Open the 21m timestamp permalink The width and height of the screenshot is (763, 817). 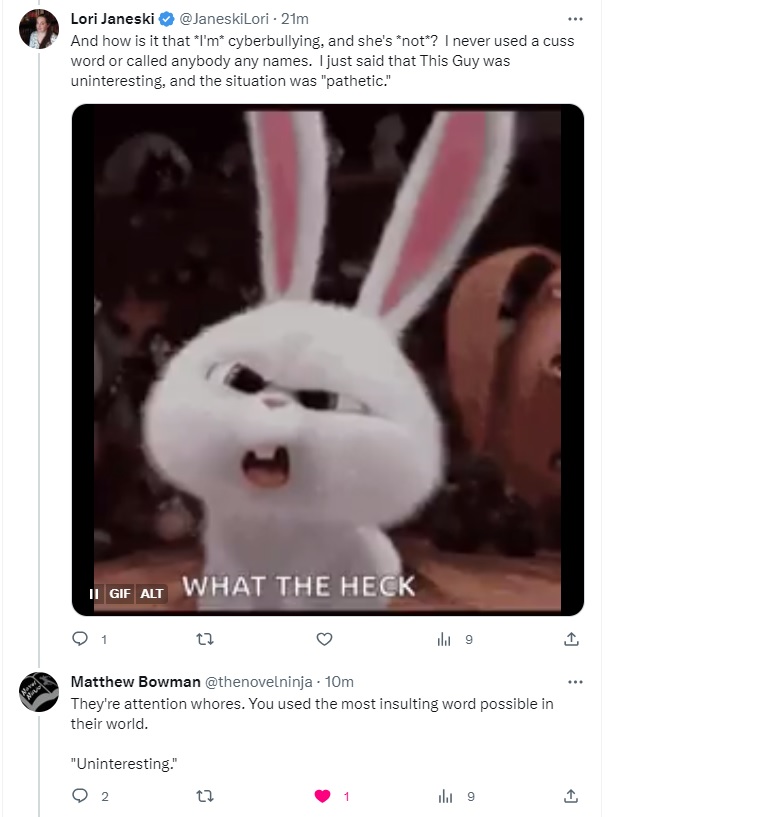tap(295, 19)
